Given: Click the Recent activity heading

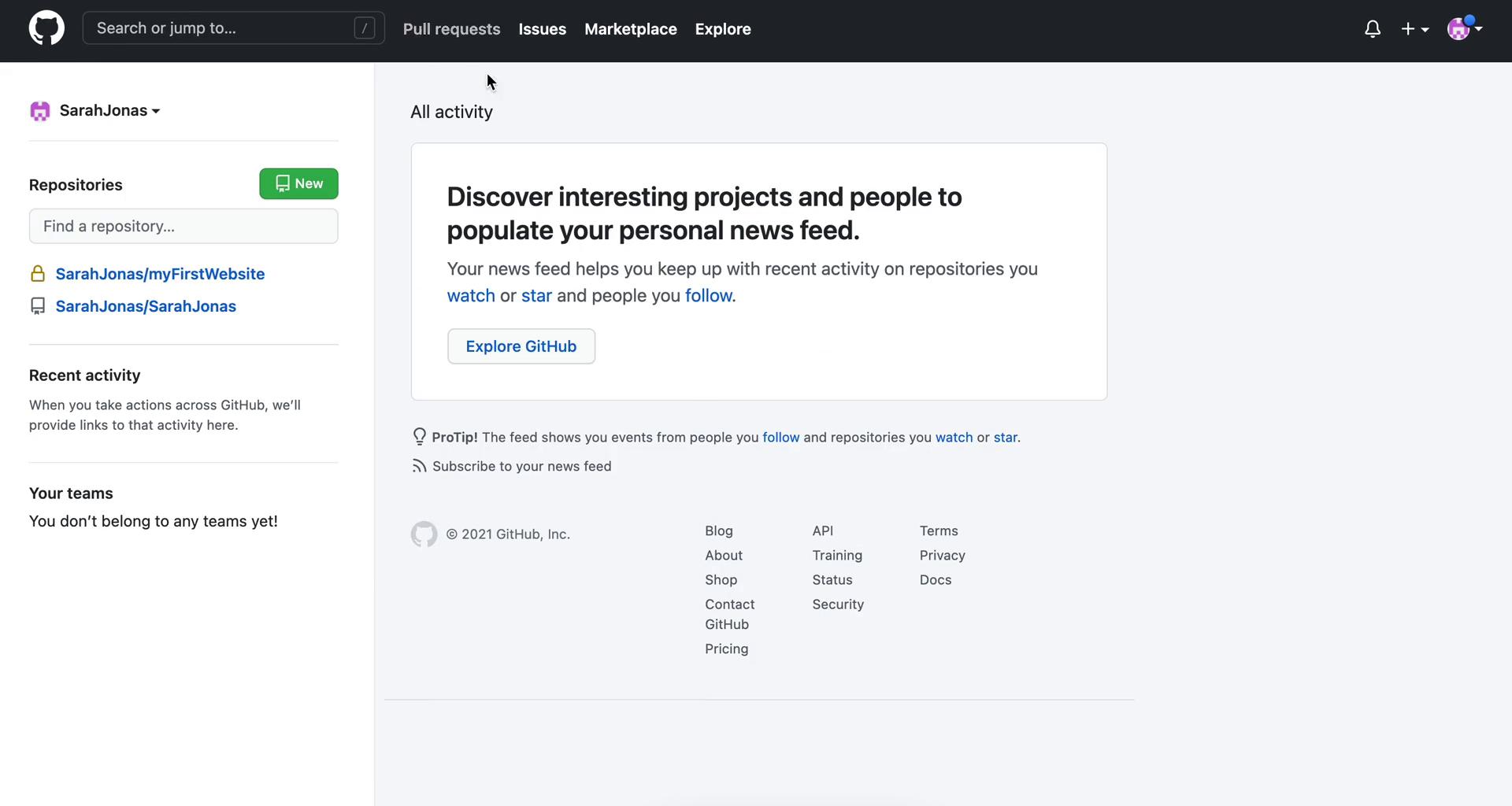Looking at the screenshot, I should coord(85,375).
